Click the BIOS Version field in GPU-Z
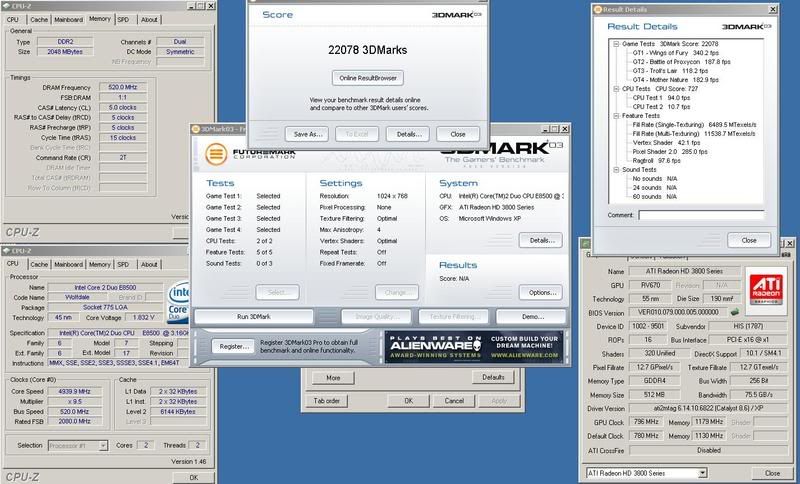This screenshot has width=800, height=484. pos(677,312)
